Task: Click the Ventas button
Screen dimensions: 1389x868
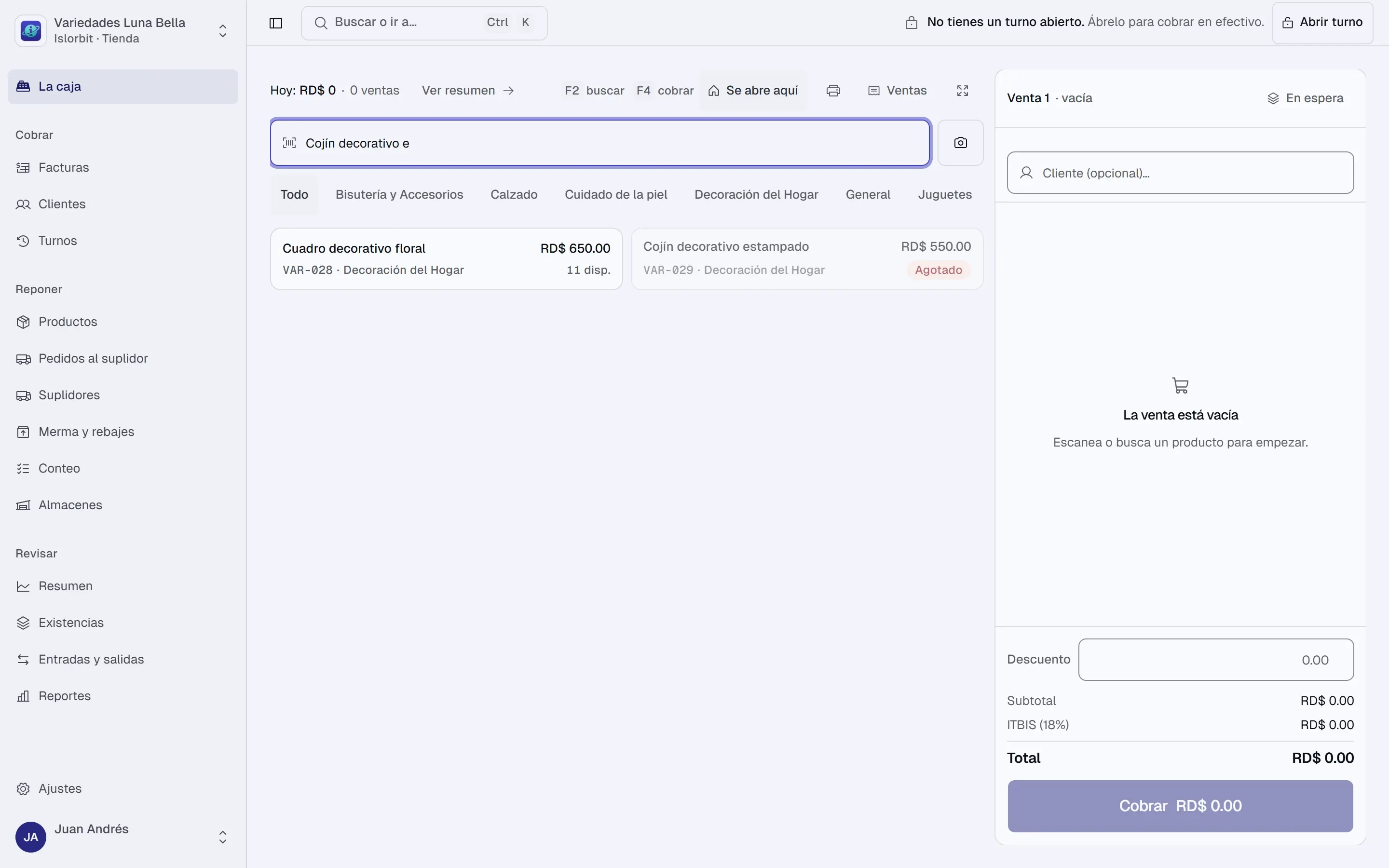Action: click(897, 91)
